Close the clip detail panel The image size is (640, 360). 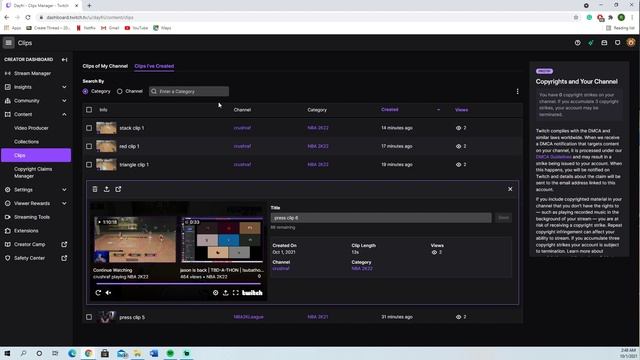click(x=510, y=189)
